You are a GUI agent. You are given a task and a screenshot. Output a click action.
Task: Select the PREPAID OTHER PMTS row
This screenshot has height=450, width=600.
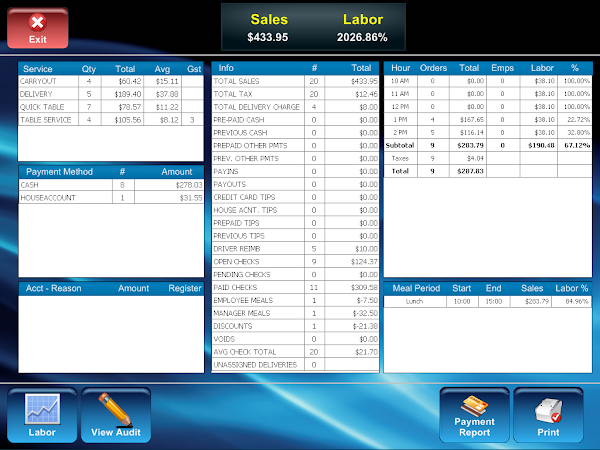click(x=295, y=146)
